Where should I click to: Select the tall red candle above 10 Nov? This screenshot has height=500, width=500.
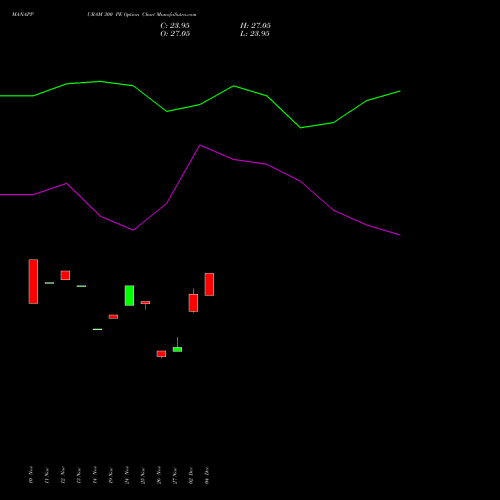pos(33,281)
